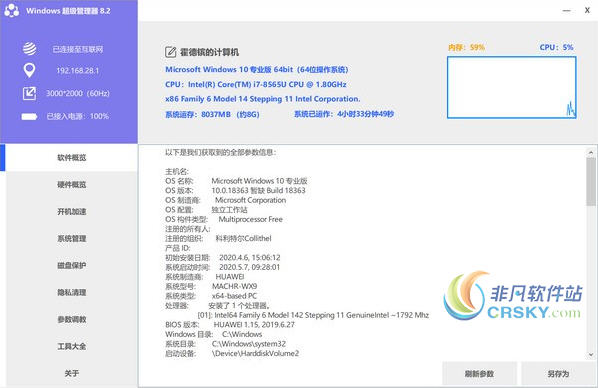Click the OS 版本 10.0.18363 row
Image resolution: width=598 pixels, height=388 pixels.
(235, 190)
